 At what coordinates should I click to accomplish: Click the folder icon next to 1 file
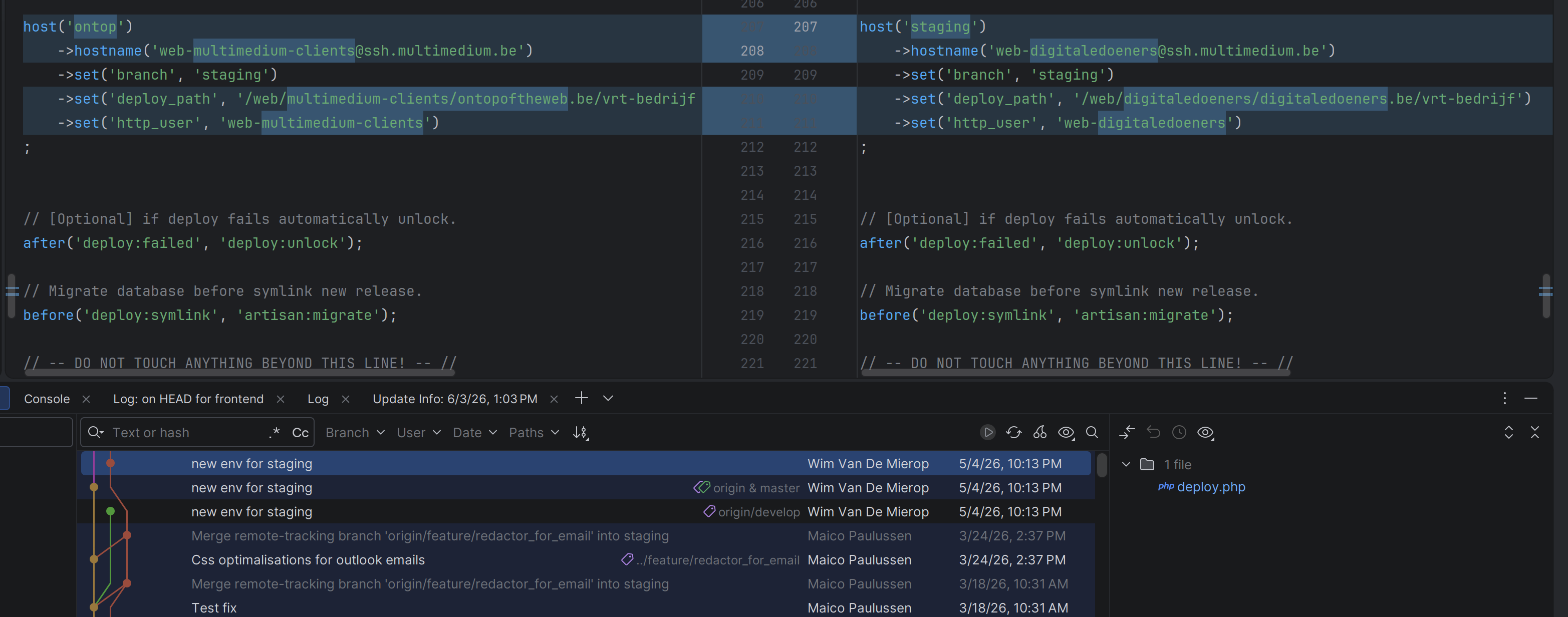[1147, 464]
